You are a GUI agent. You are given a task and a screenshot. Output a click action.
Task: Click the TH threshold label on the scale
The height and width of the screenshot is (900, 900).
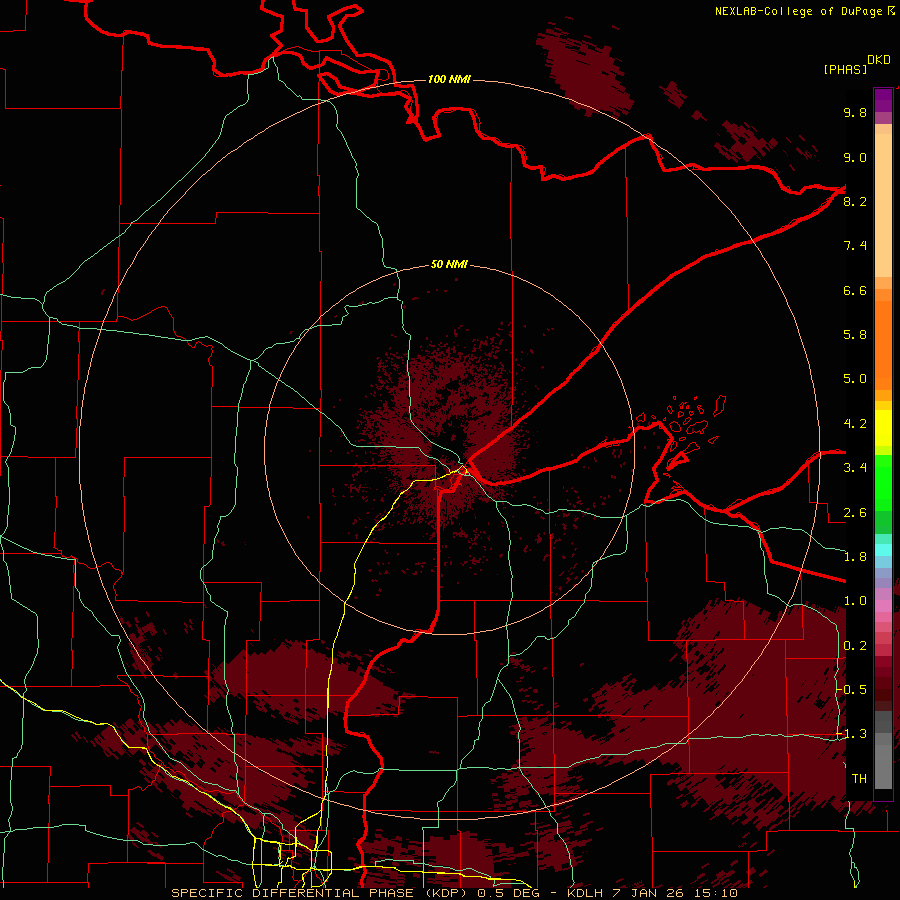859,779
